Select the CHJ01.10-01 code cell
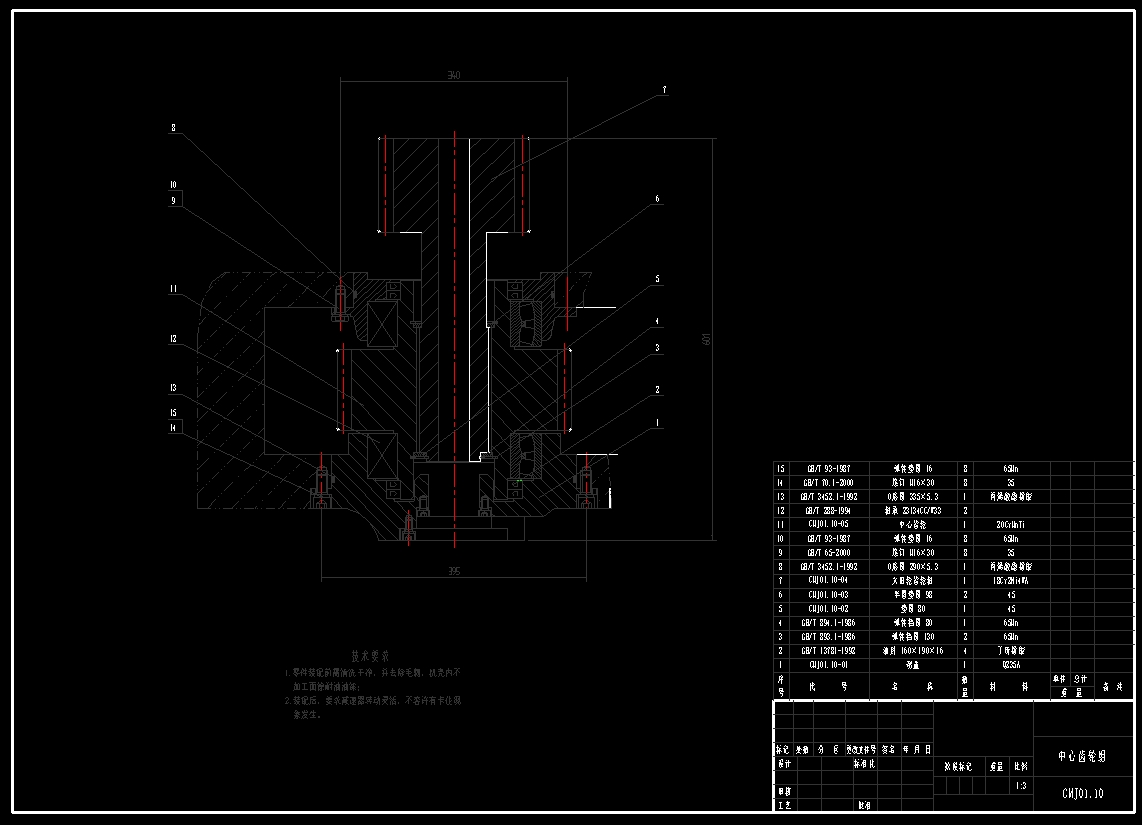The height and width of the screenshot is (825, 1142). click(x=827, y=665)
